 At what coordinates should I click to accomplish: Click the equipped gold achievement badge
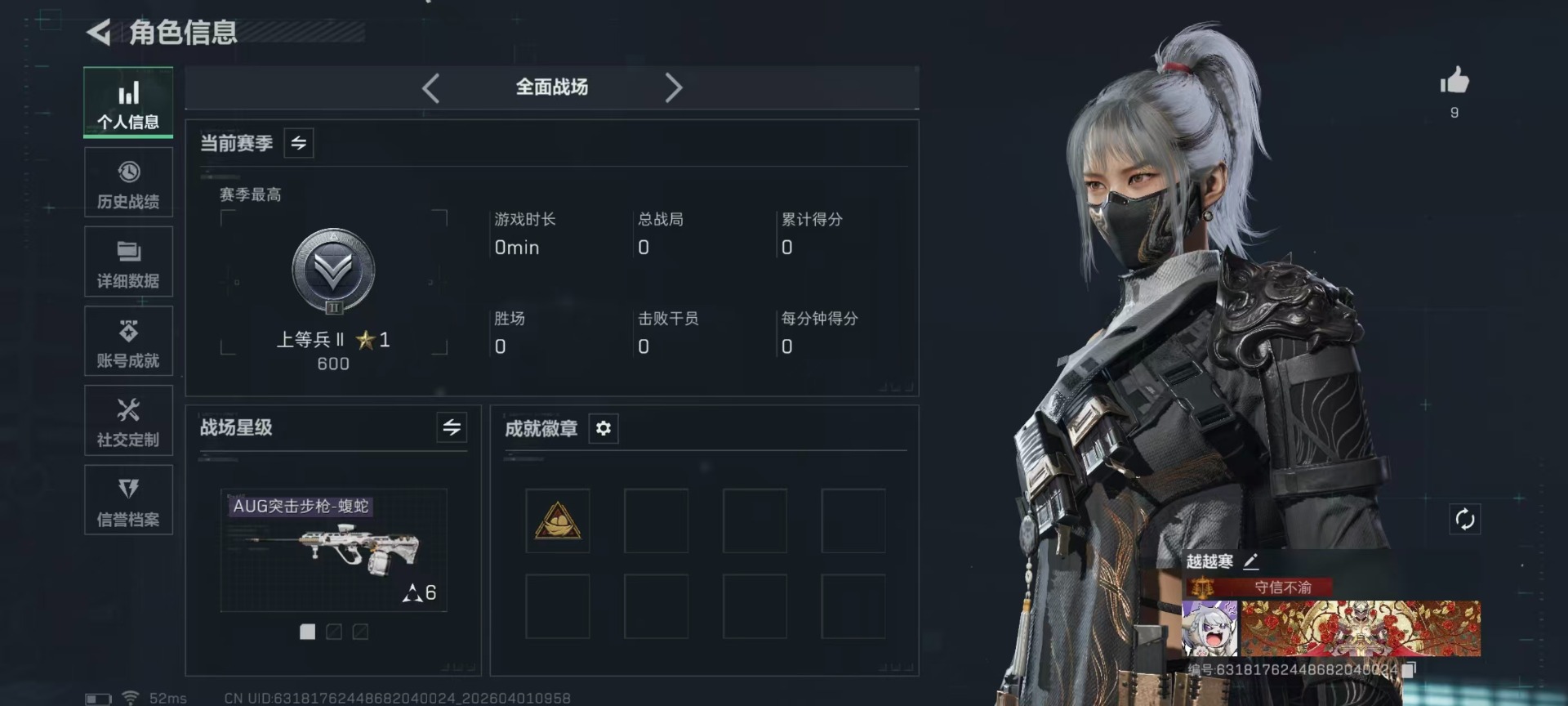558,521
